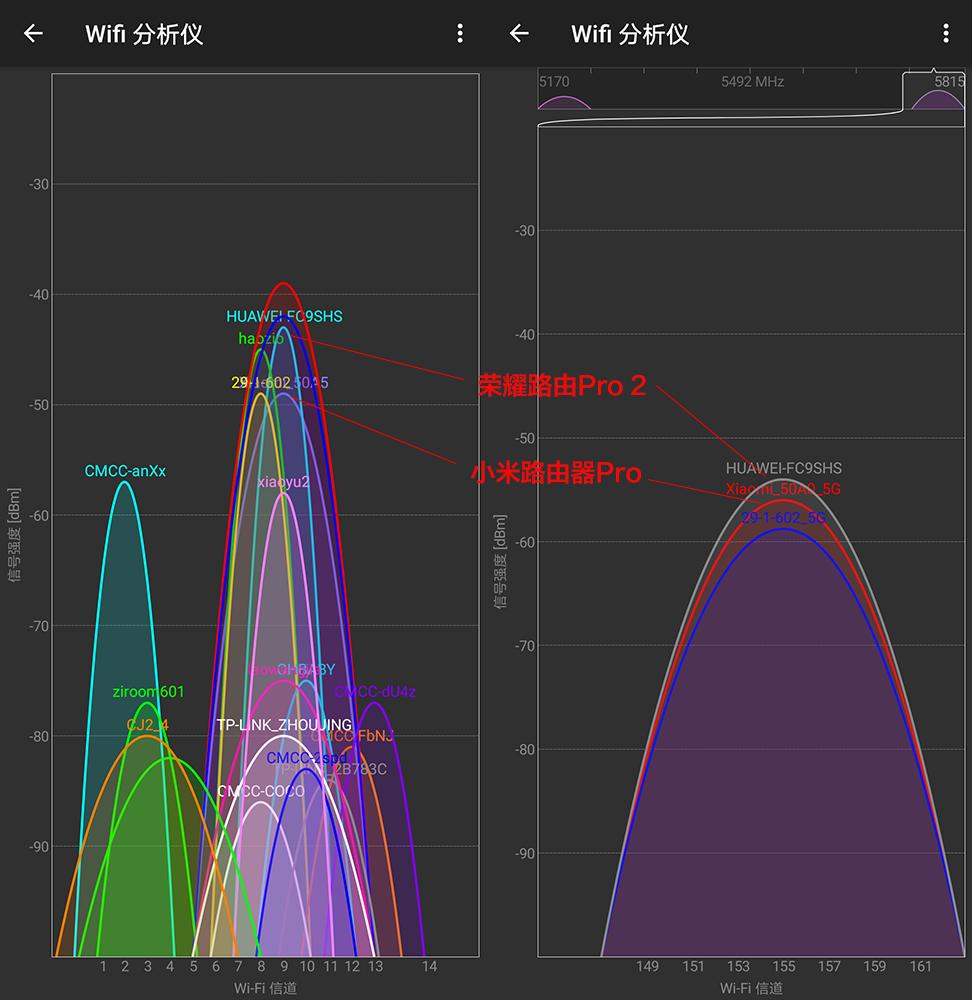Tap the back arrow on the right screen
Screen dimensions: 972x1000
point(519,33)
